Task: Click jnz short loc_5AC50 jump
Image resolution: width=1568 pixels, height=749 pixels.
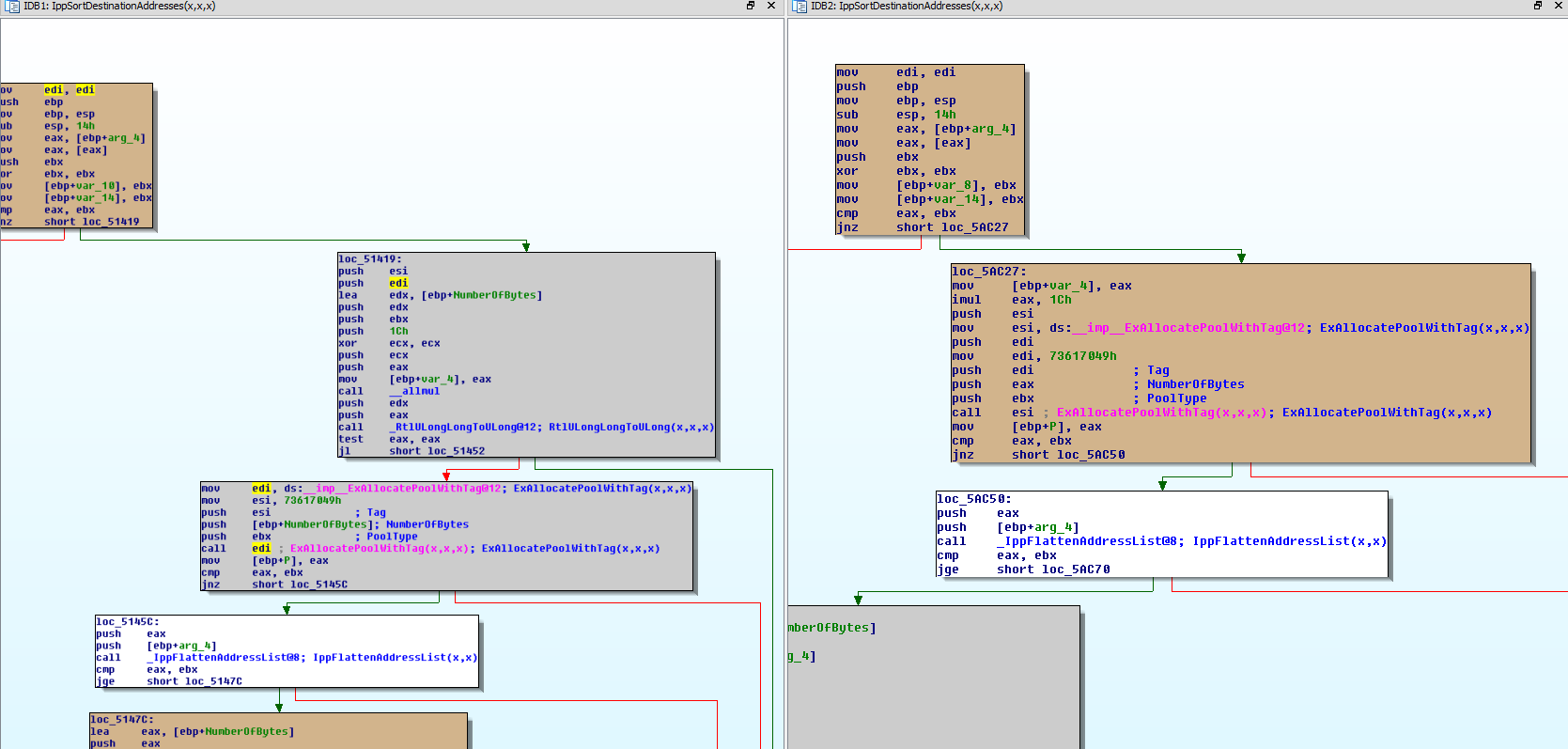Action: pos(1038,455)
